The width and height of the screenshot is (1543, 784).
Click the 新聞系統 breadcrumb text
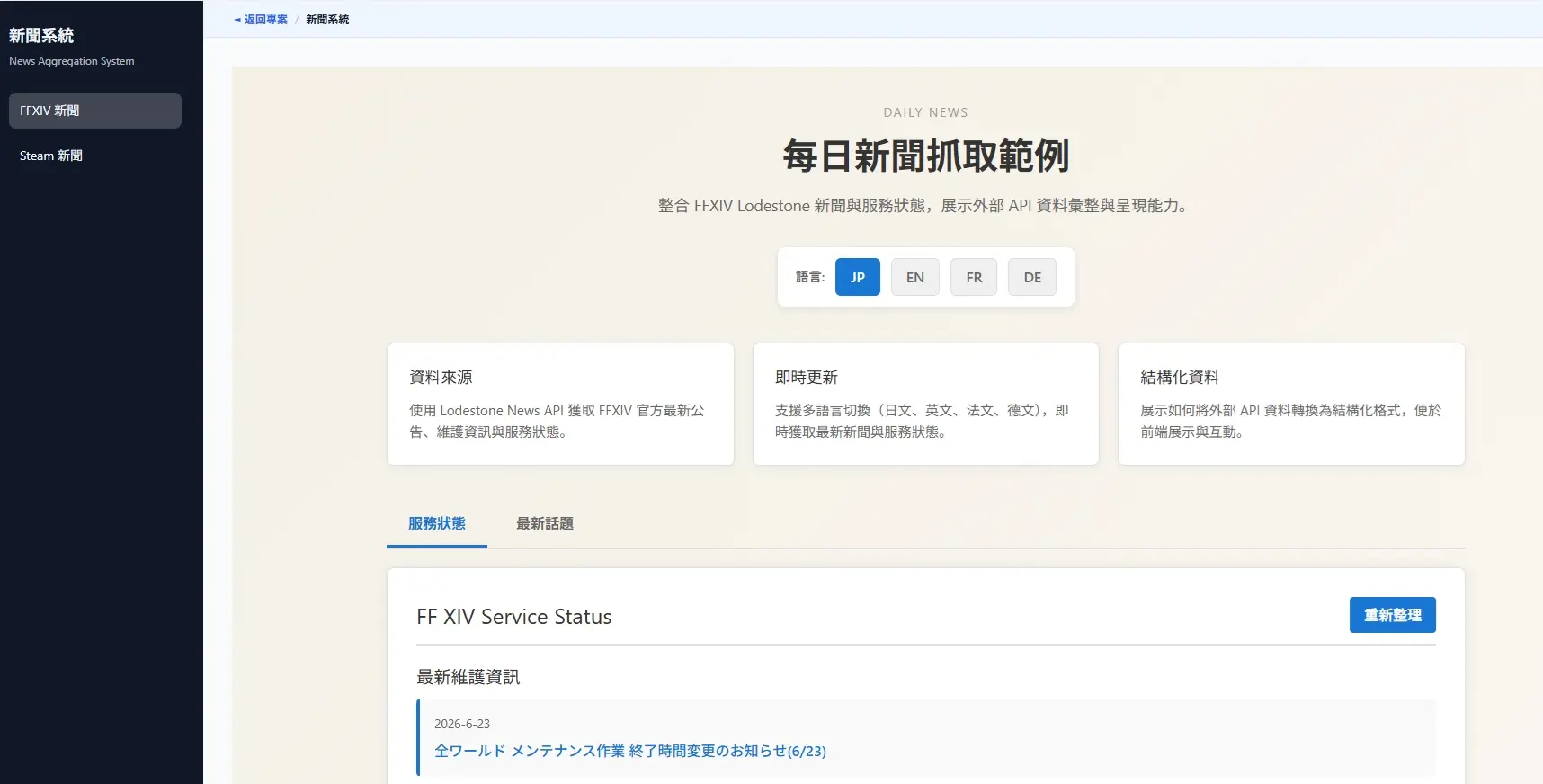coord(327,20)
